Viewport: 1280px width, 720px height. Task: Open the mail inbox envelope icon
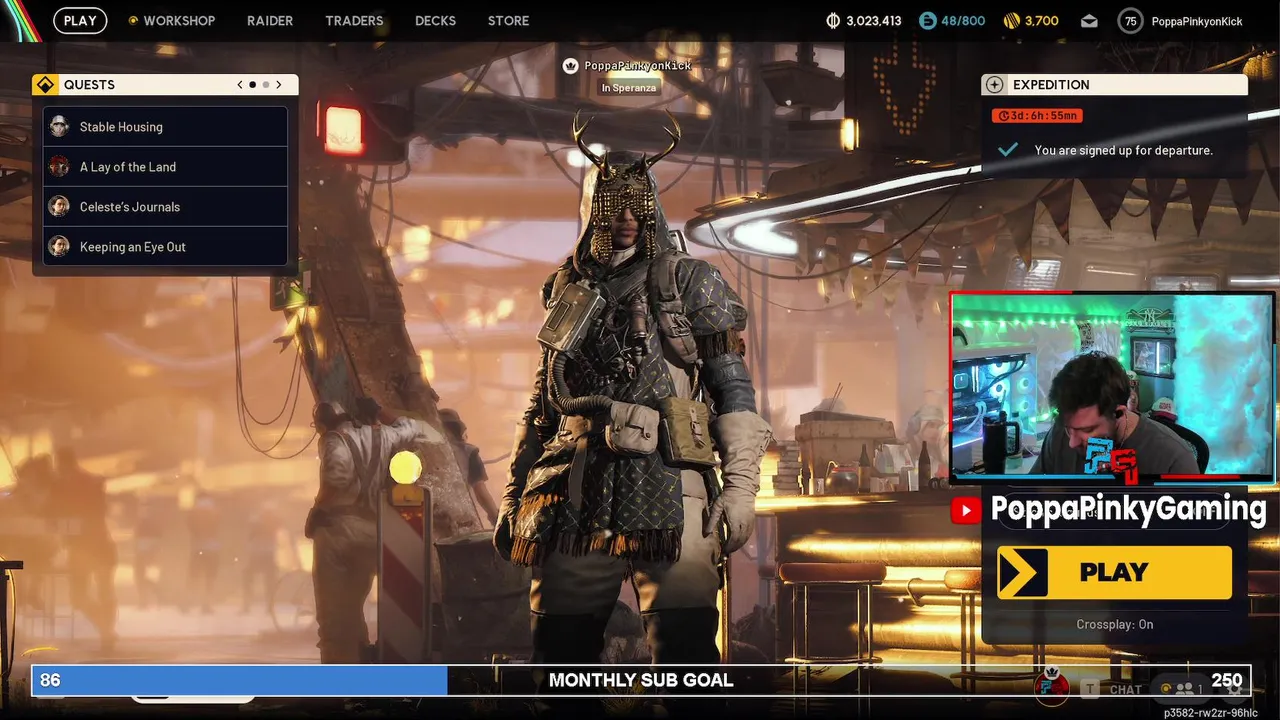1089,21
